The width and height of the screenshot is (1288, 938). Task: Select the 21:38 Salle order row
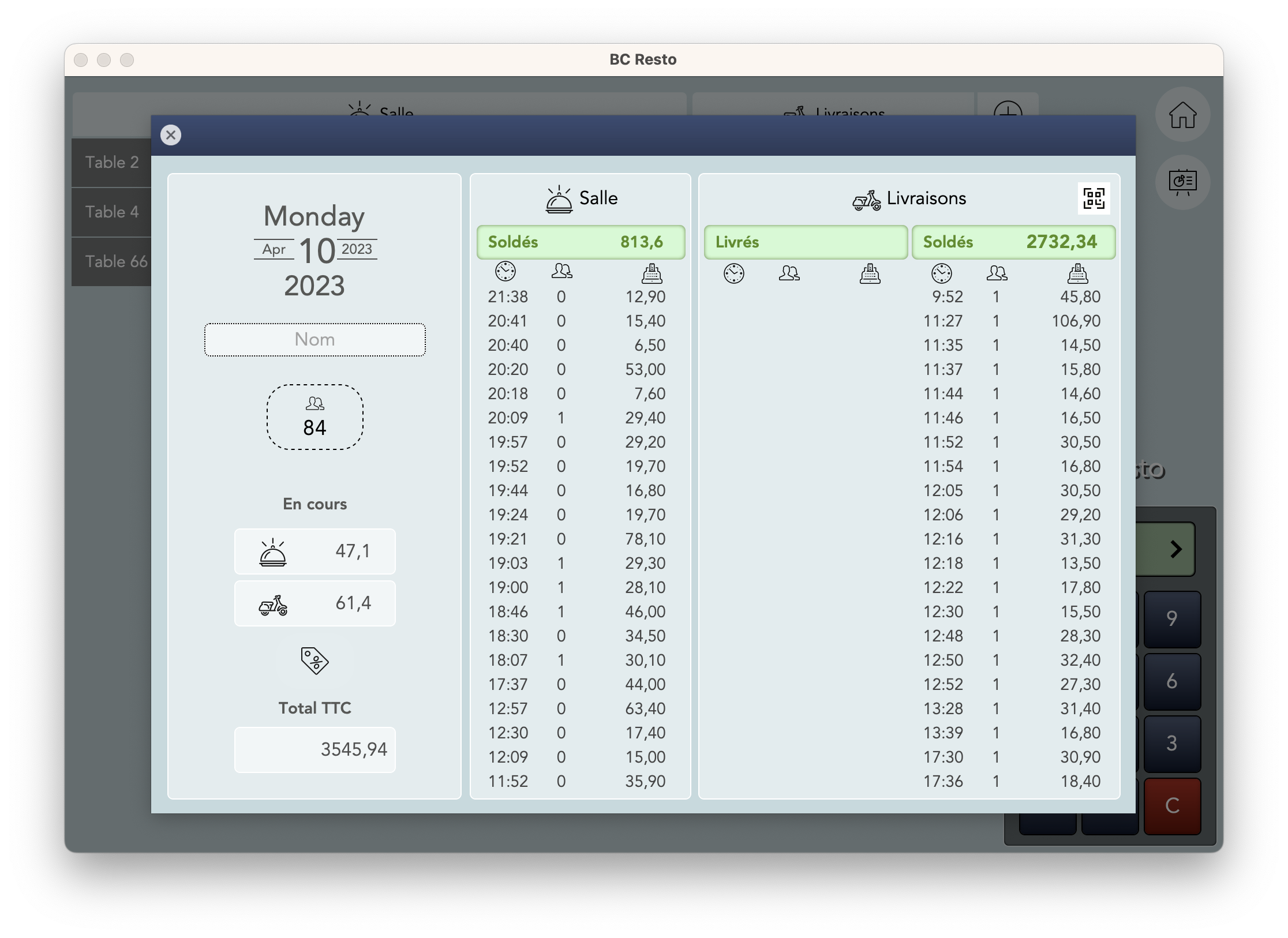pos(577,297)
